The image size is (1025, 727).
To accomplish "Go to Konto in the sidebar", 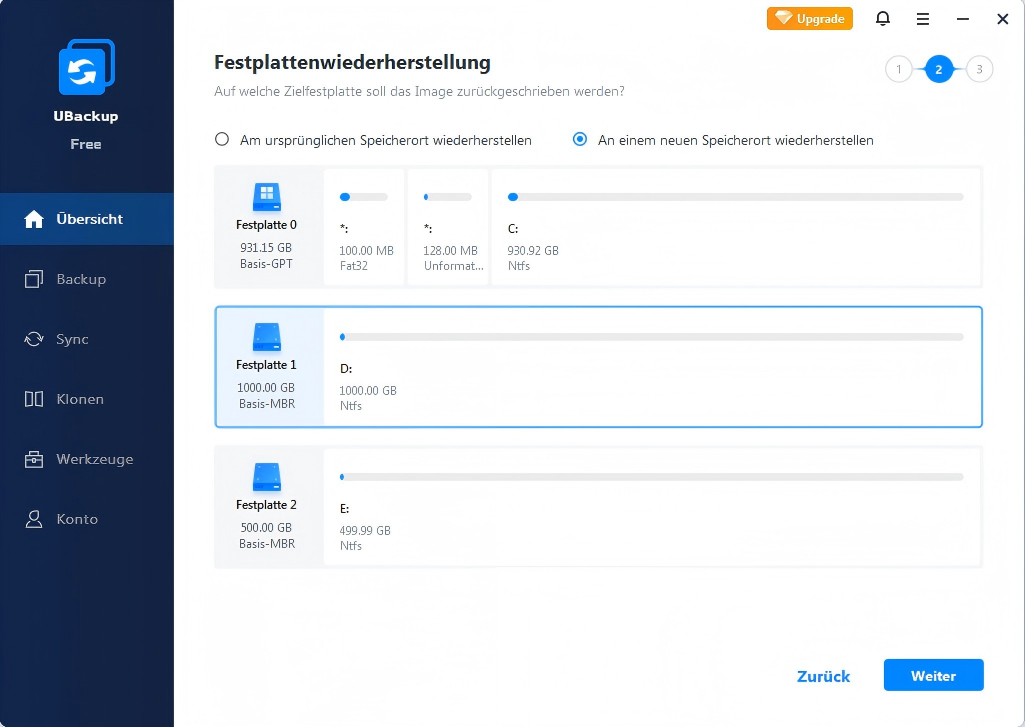I will [77, 519].
